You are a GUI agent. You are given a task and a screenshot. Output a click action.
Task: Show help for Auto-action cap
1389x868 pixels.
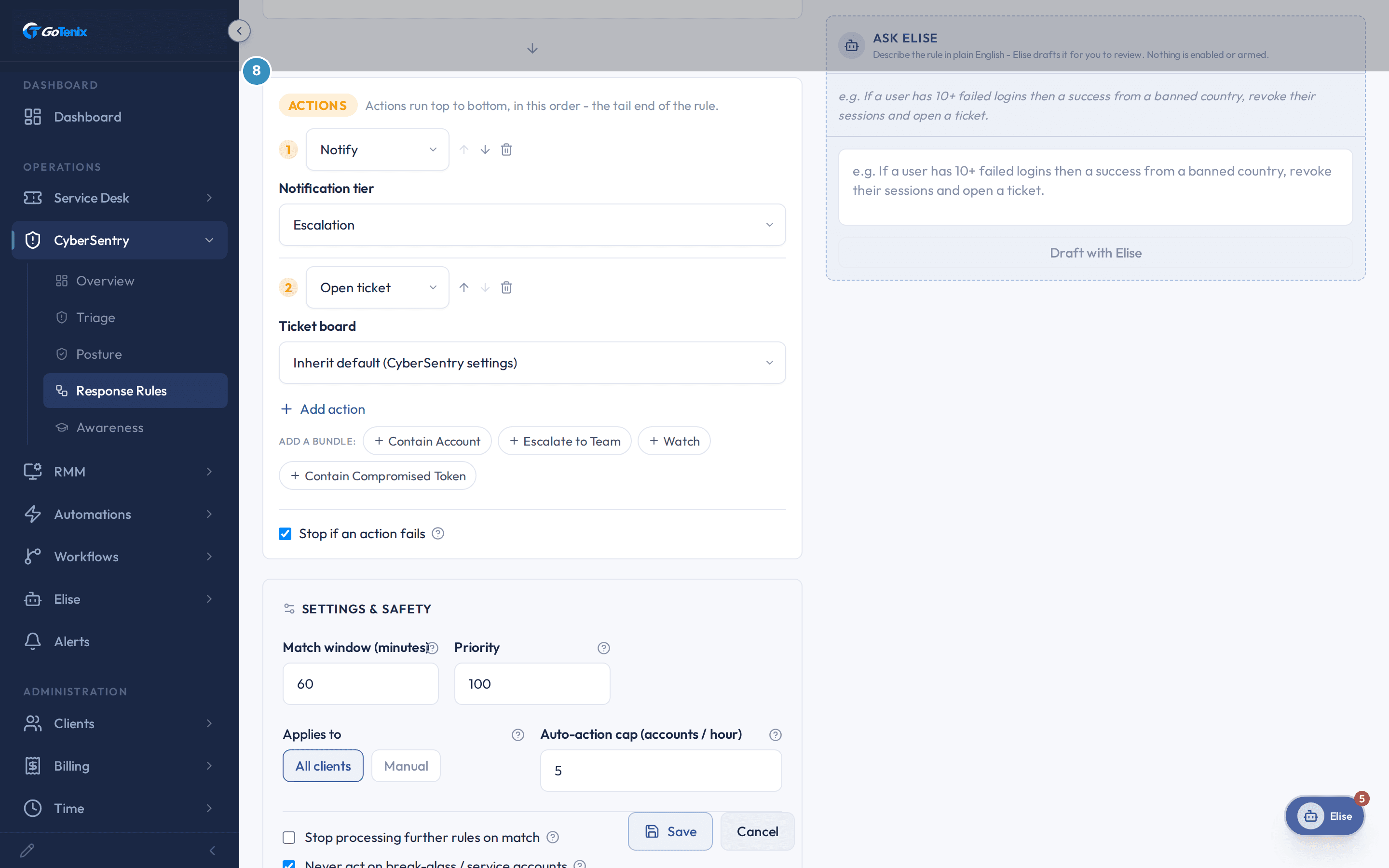[776, 735]
